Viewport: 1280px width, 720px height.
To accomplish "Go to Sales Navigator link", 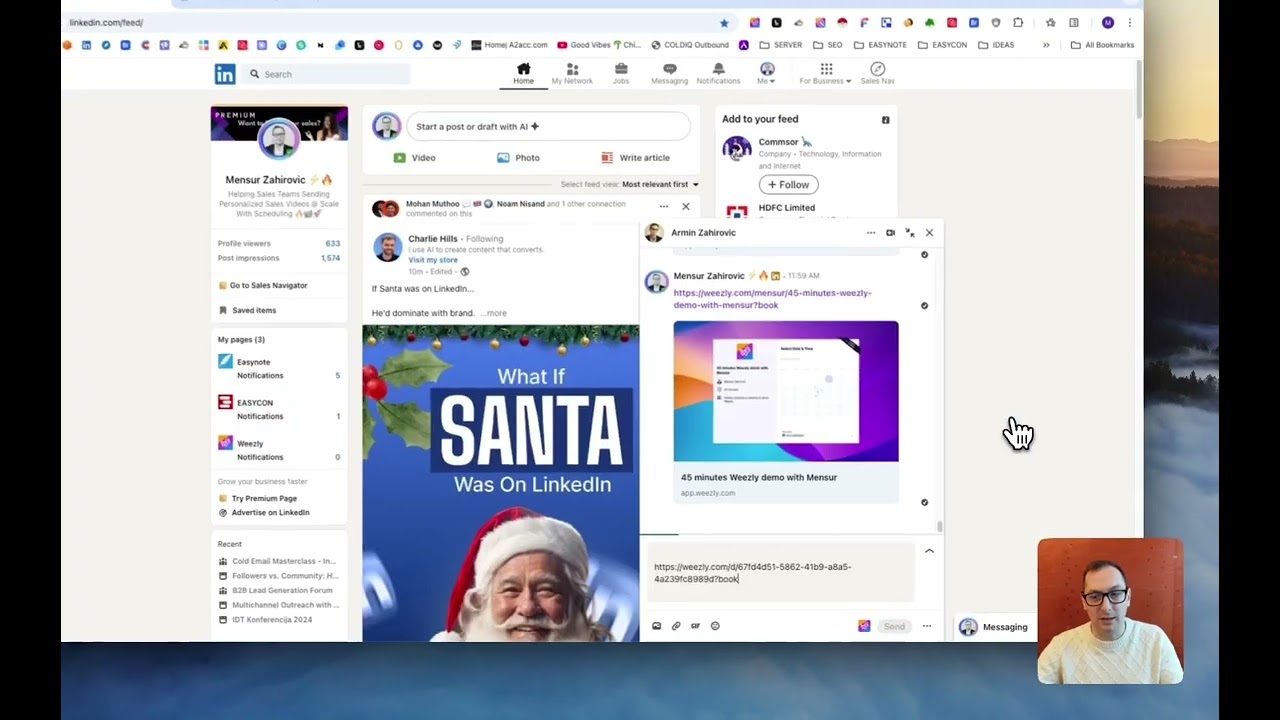I will coord(268,286).
